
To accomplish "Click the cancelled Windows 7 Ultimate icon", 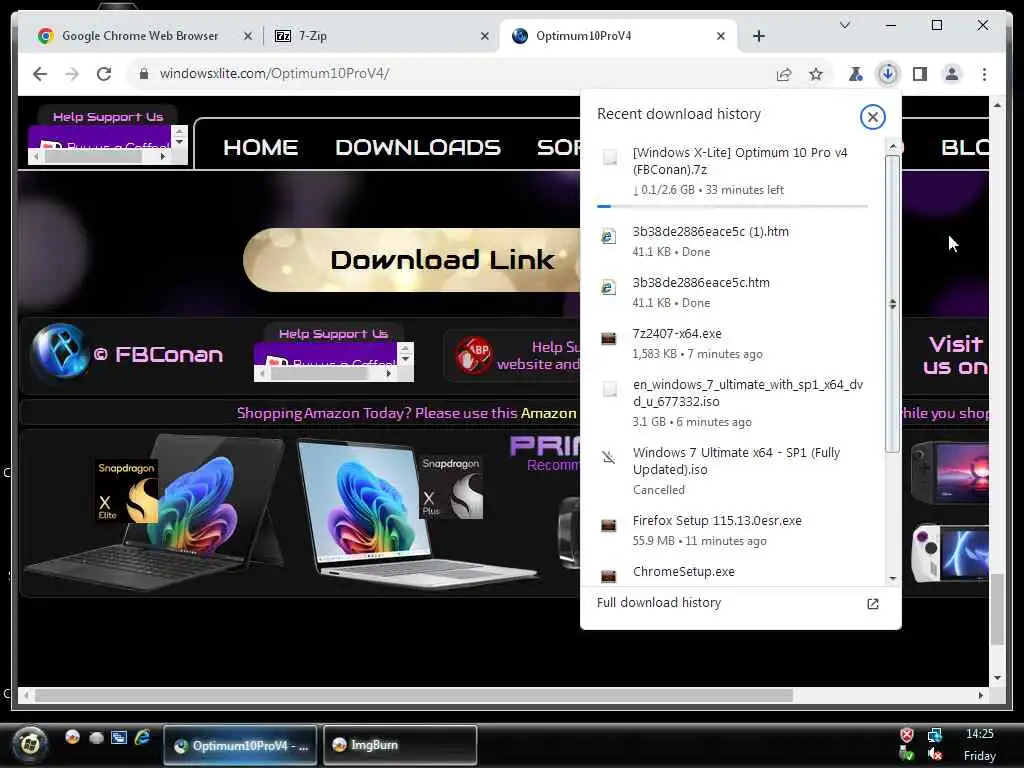I will pyautogui.click(x=609, y=457).
